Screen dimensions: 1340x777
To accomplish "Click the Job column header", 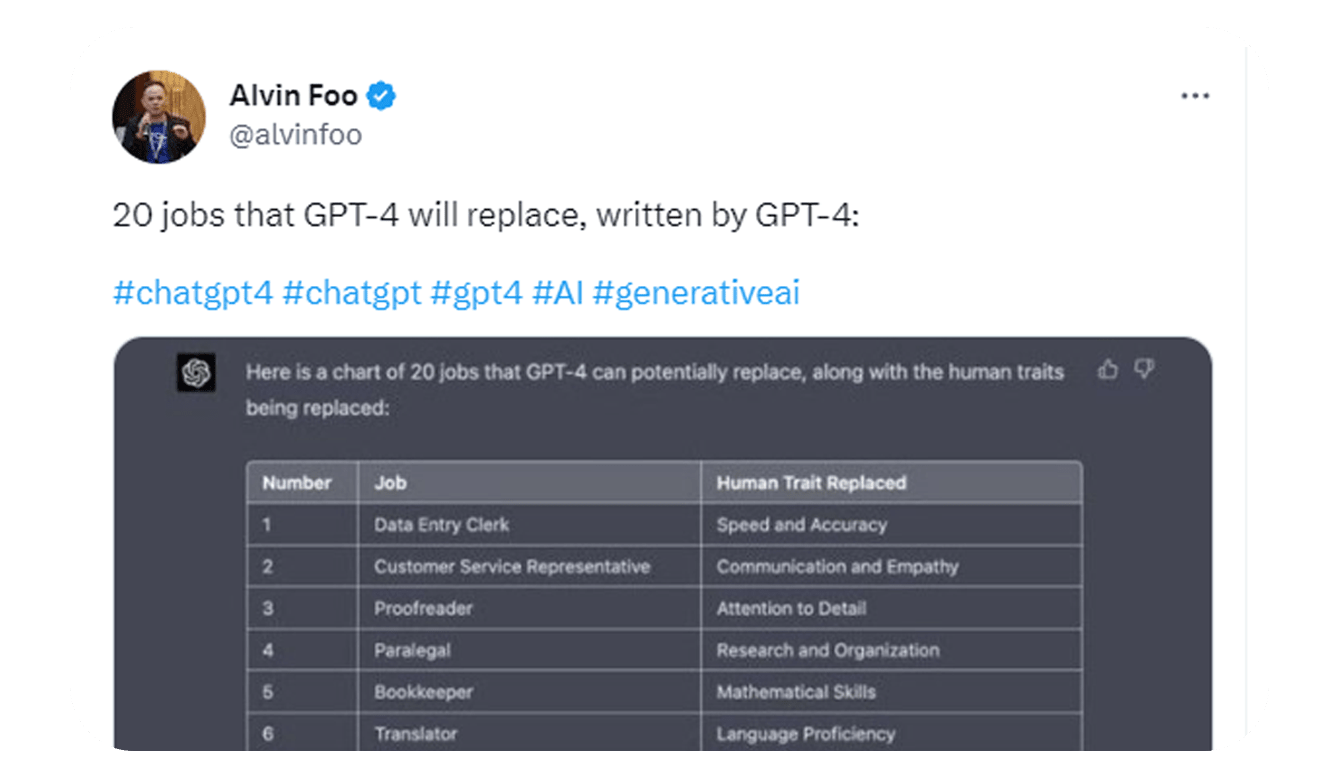I will point(391,483).
